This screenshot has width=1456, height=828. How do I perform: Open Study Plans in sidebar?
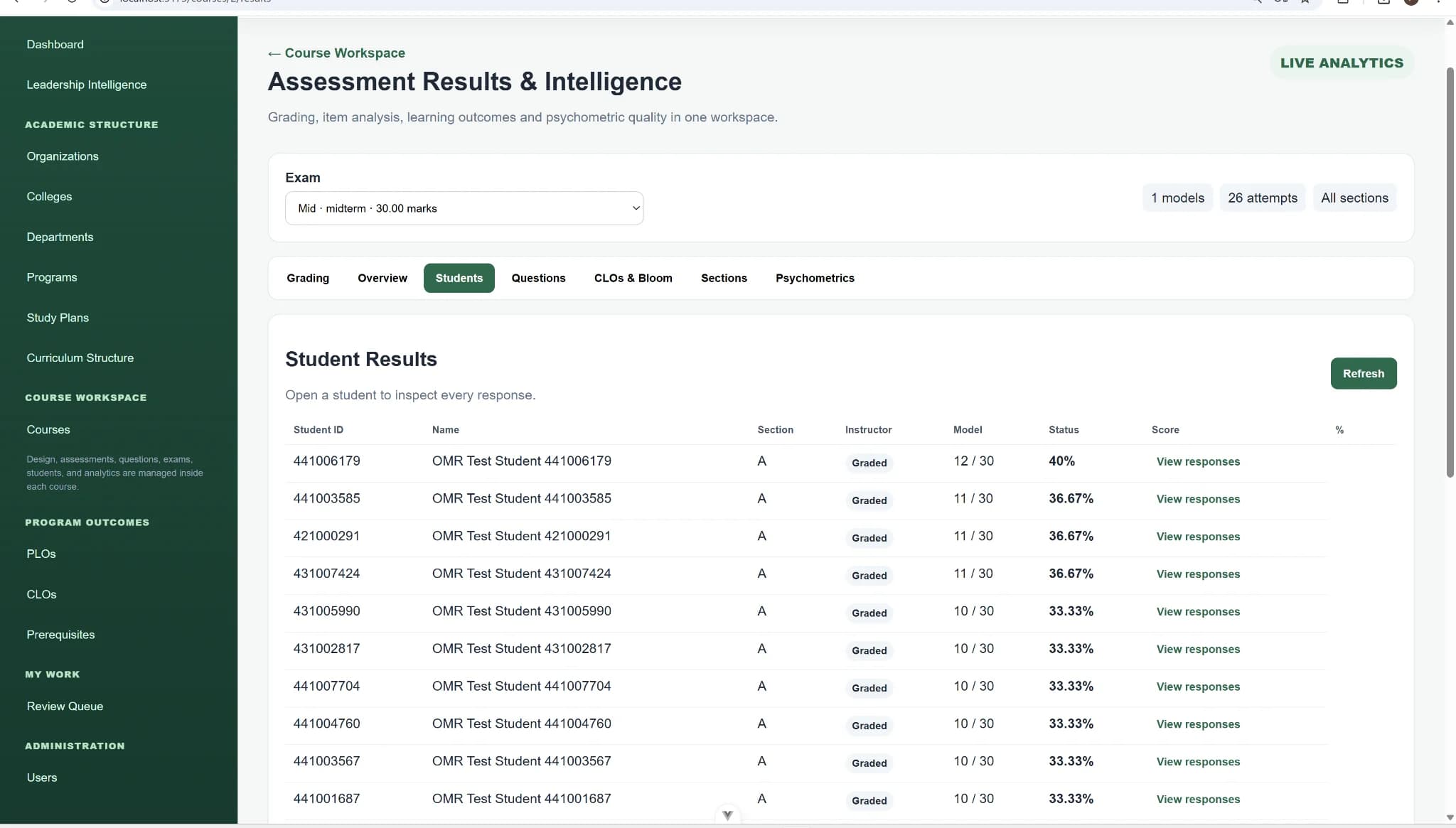coord(58,318)
